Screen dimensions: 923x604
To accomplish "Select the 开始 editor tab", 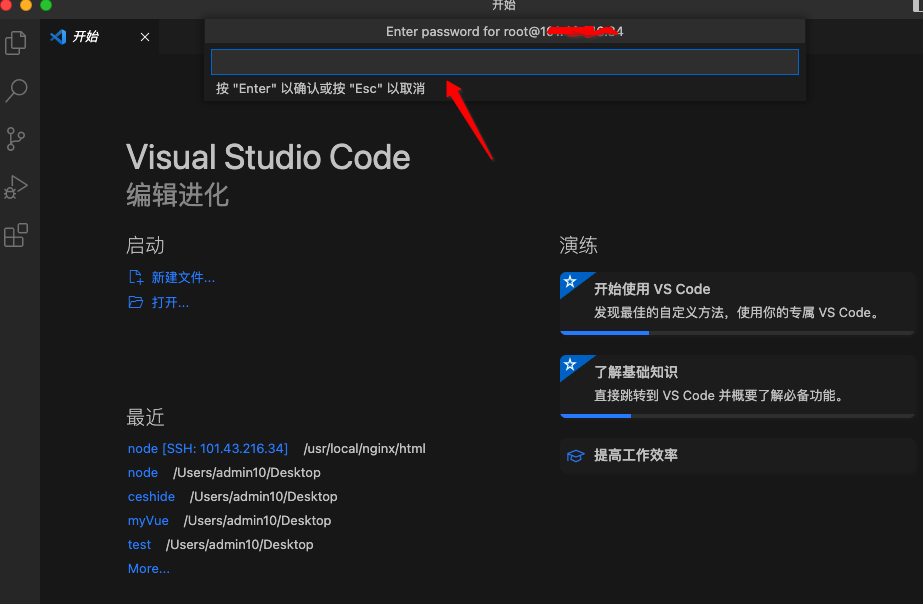I will pyautogui.click(x=99, y=36).
